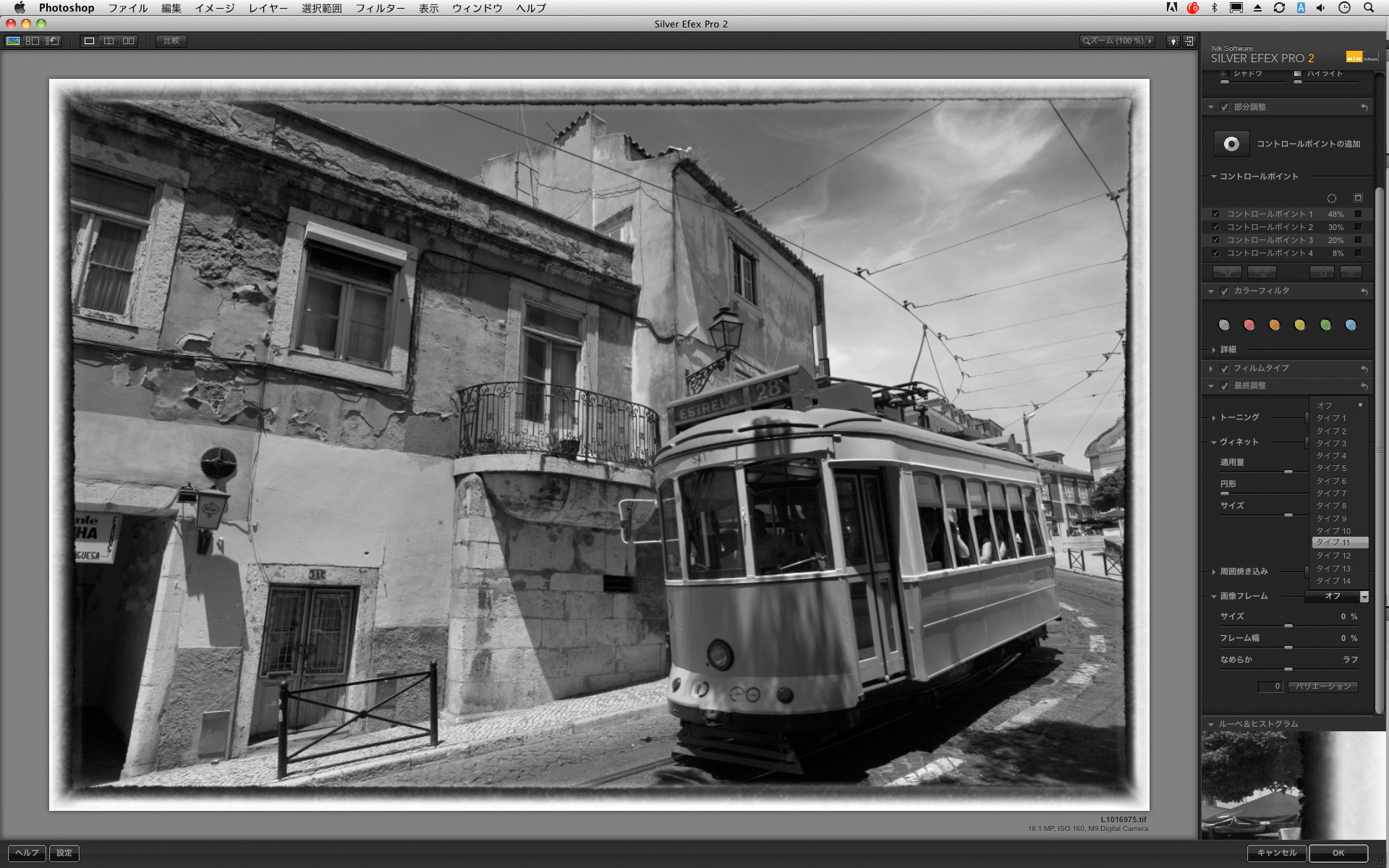Viewport: 1389px width, 868px height.
Task: Click the loupe preview thumbnail
Action: coord(1292,785)
